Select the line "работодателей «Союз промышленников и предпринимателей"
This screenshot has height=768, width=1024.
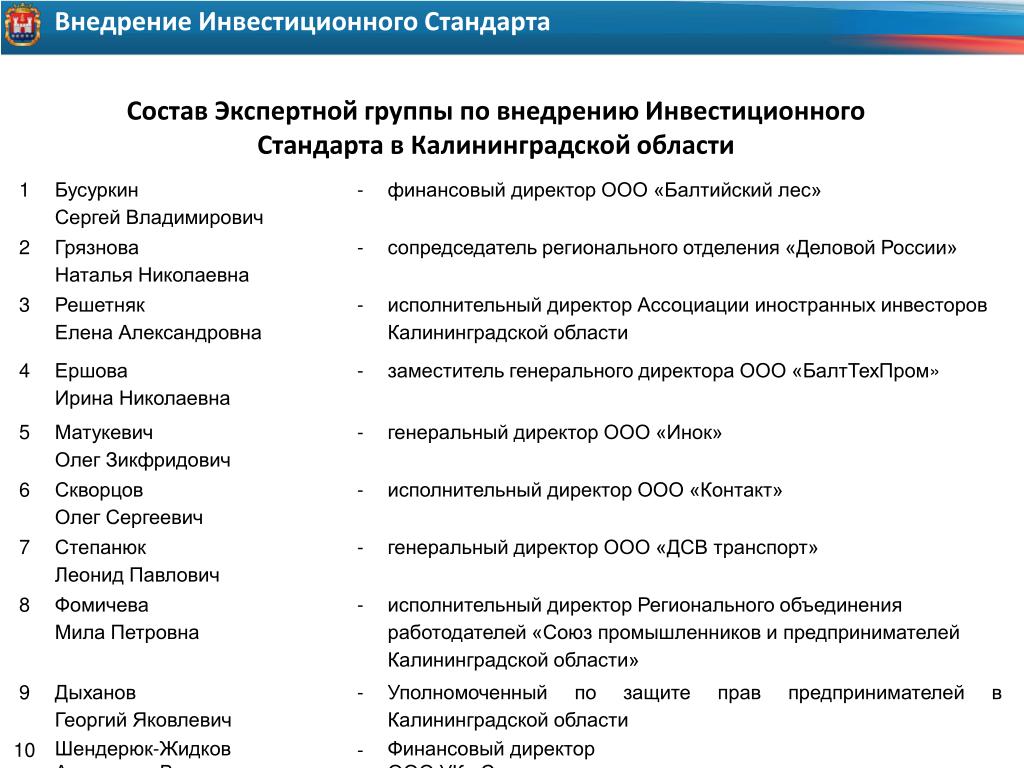pyautogui.click(x=673, y=632)
